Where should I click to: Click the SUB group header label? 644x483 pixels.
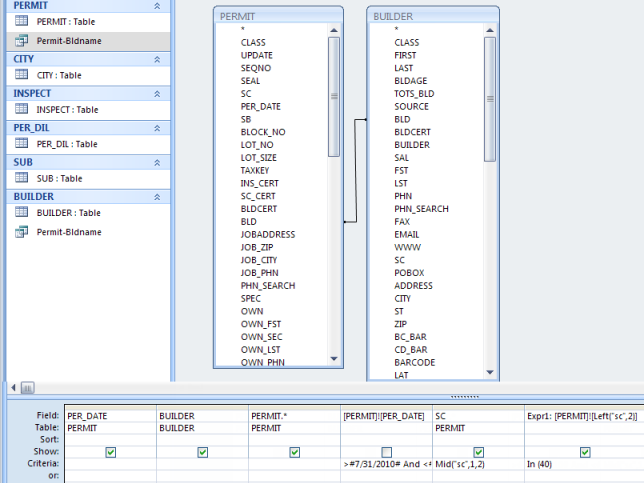pyautogui.click(x=24, y=162)
